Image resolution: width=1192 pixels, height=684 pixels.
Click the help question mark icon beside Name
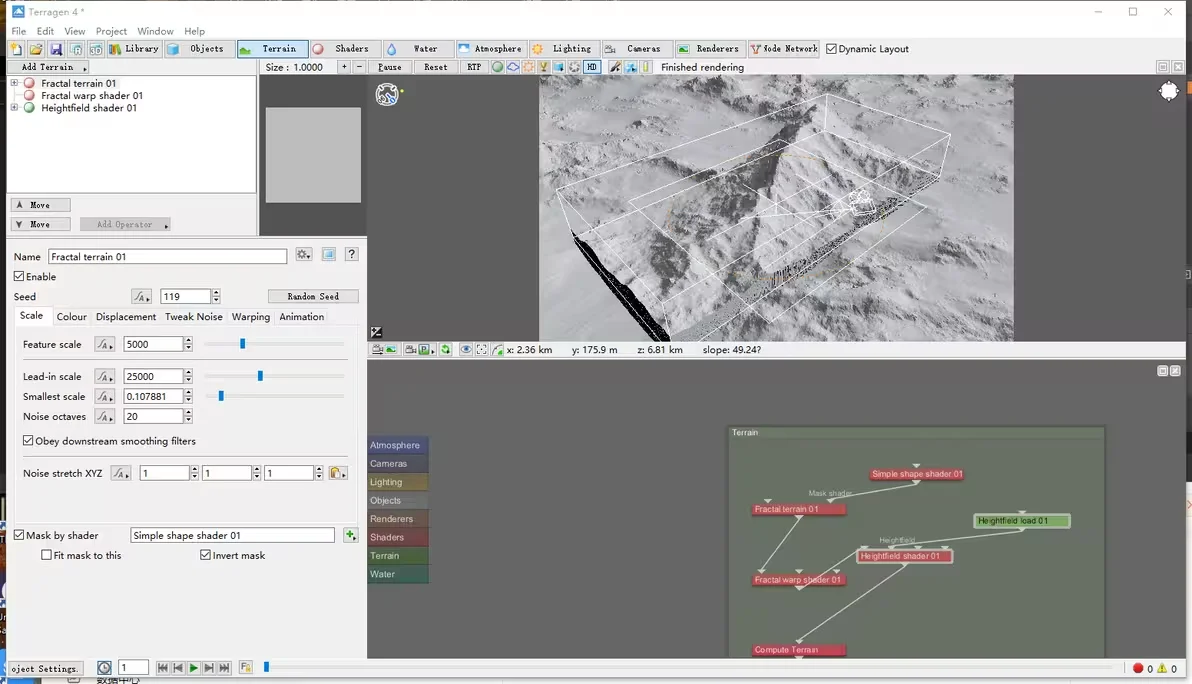click(x=351, y=255)
